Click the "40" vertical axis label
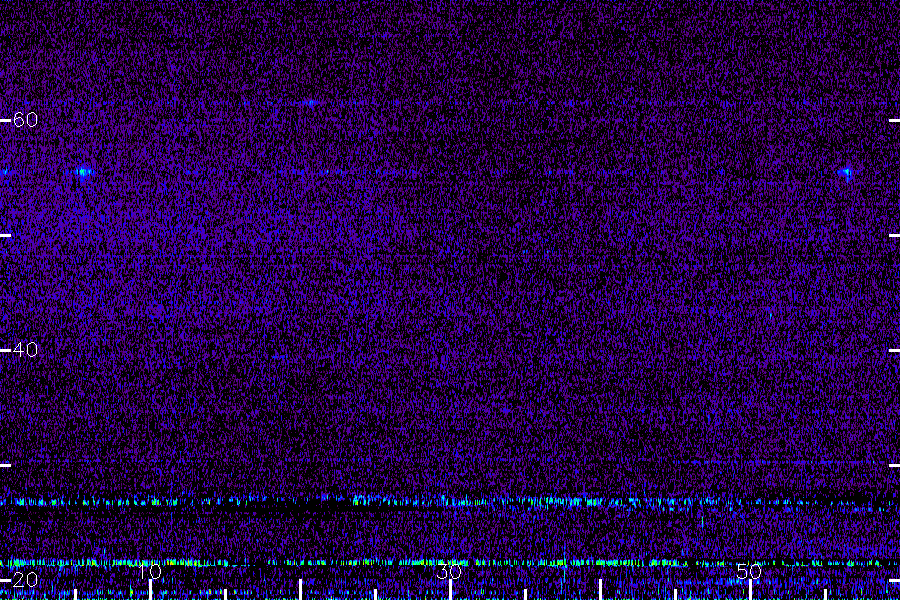900x600 pixels. [x=25, y=350]
